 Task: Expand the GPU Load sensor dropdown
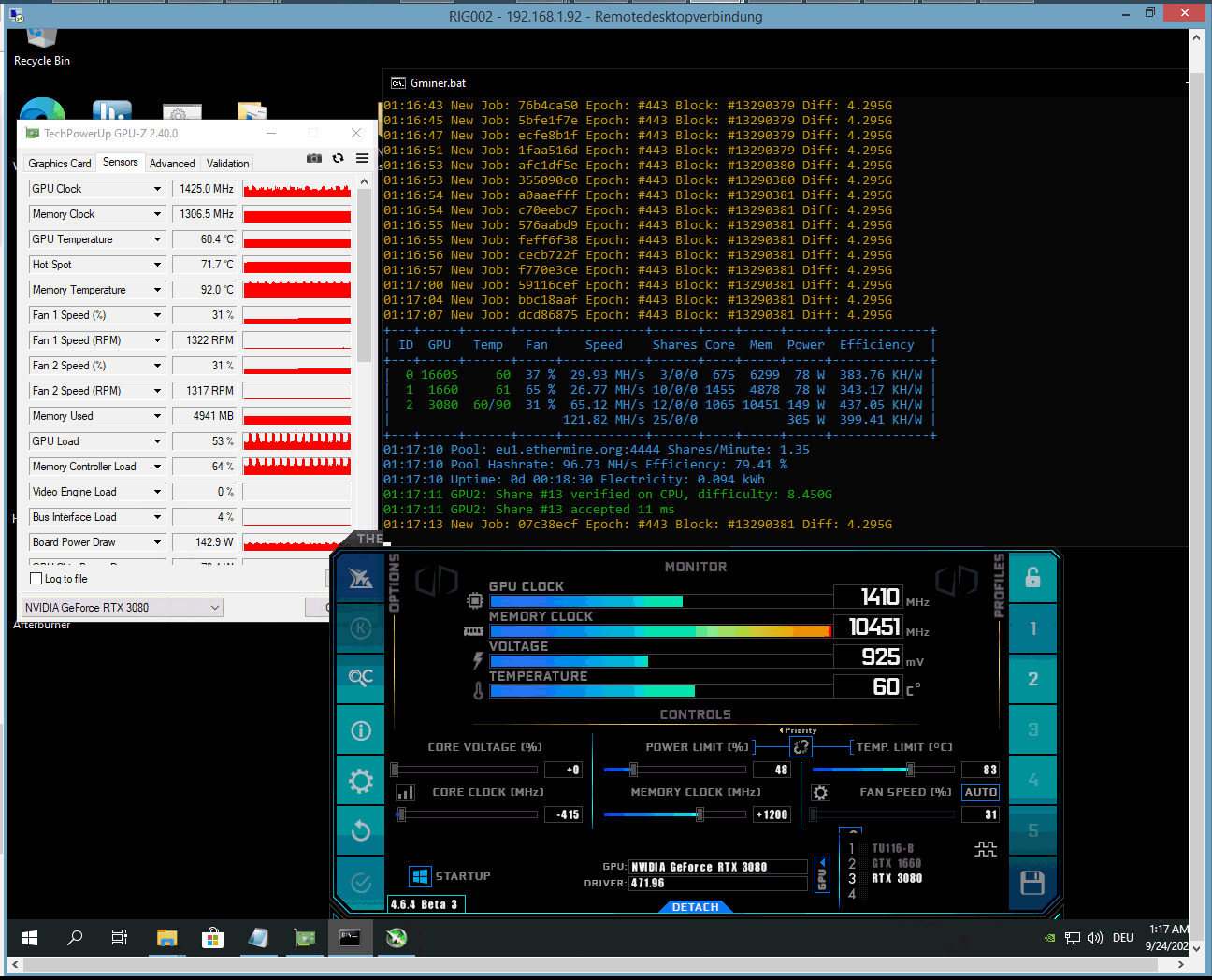(157, 441)
